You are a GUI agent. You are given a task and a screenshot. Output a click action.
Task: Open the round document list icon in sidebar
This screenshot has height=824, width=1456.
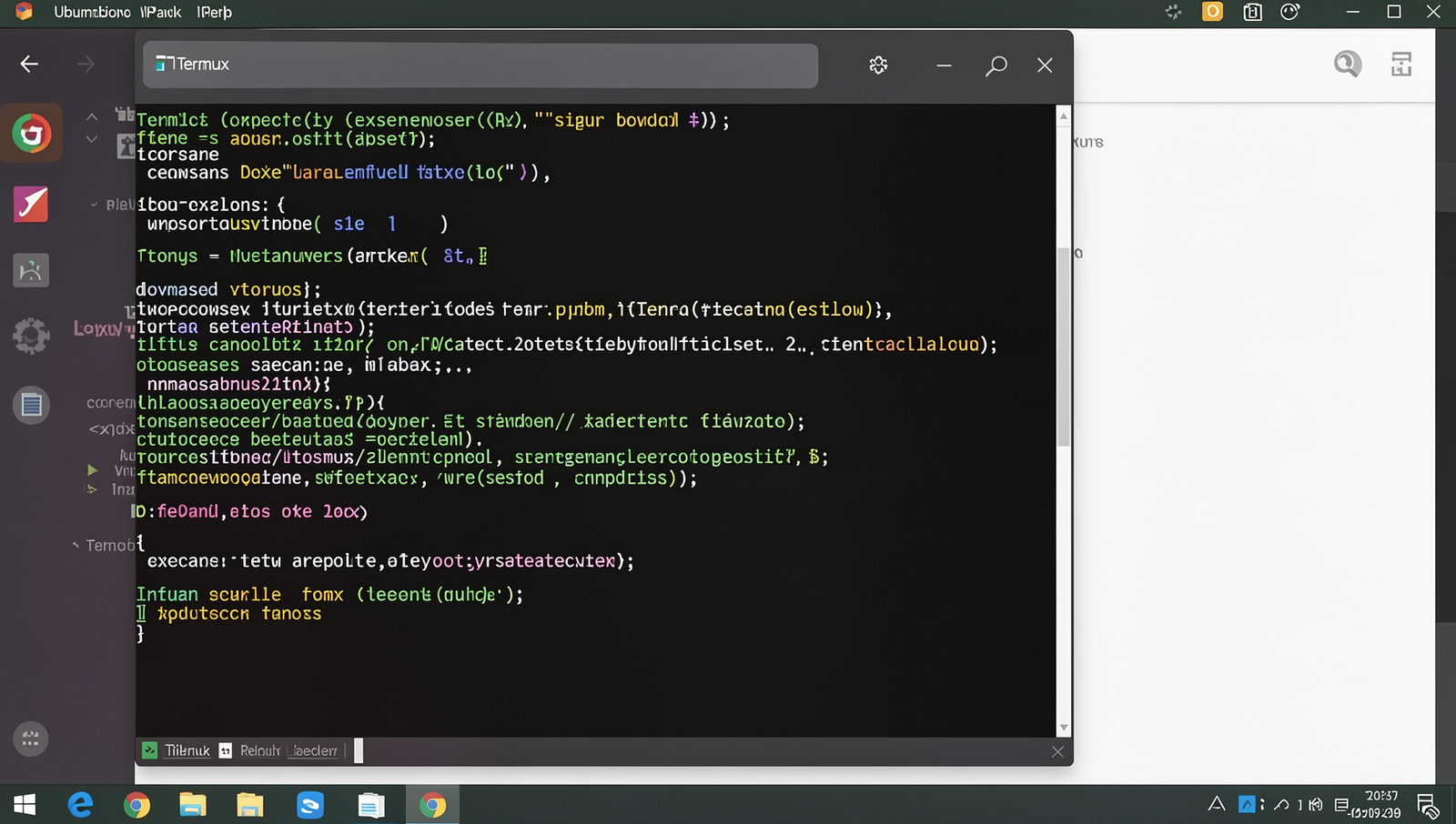point(31,405)
